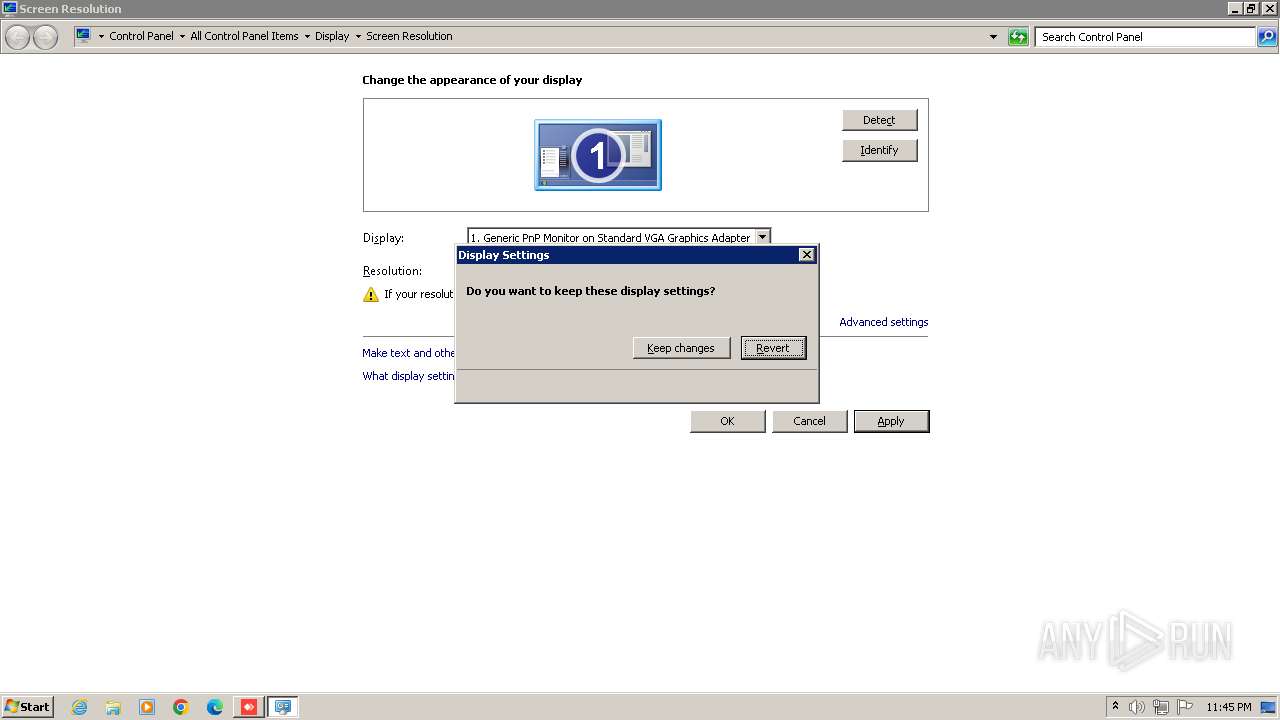Screen dimensions: 1280x720
Task: Launch Internet Explorer from taskbar
Action: pos(79,707)
